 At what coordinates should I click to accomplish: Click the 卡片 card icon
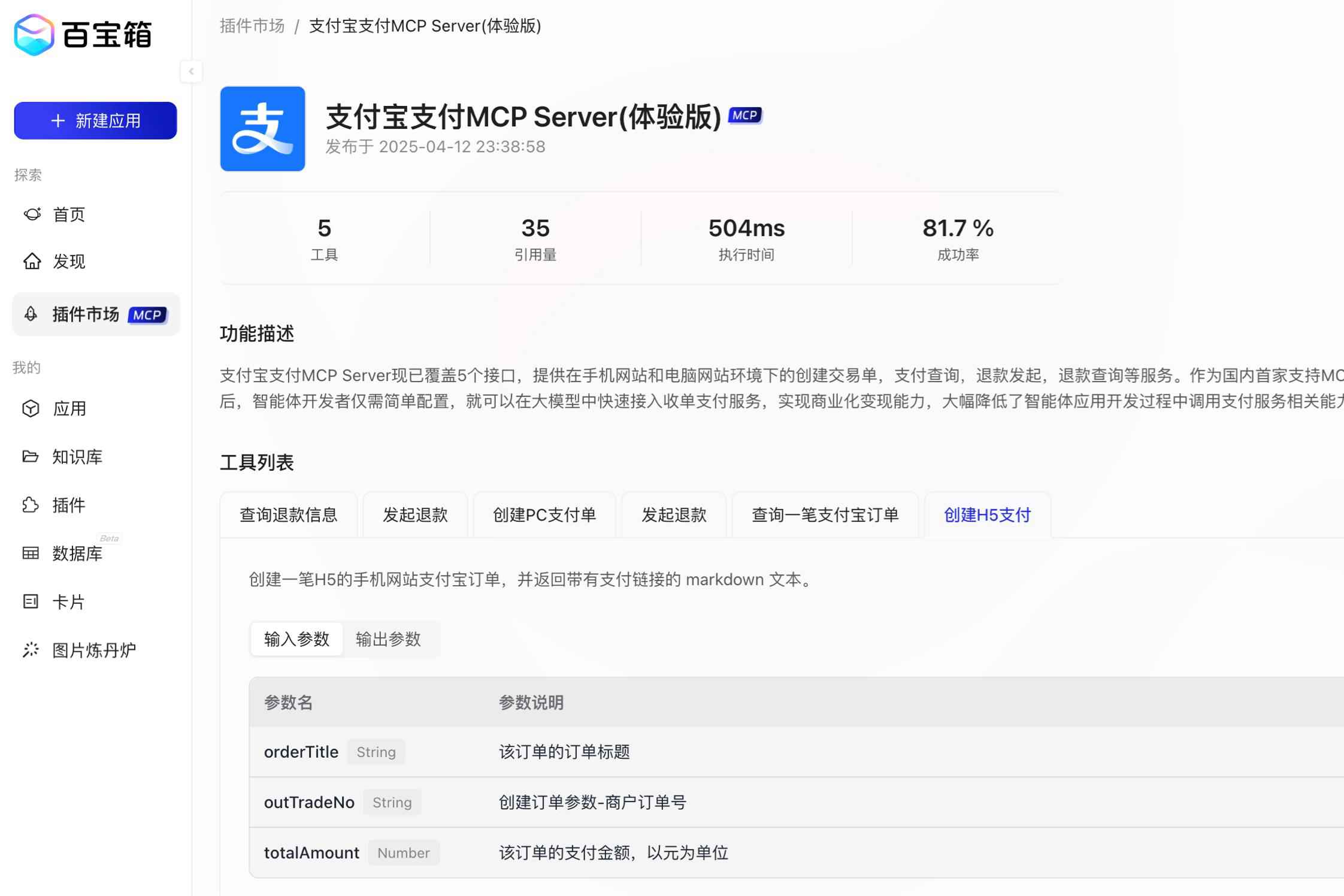(x=31, y=601)
